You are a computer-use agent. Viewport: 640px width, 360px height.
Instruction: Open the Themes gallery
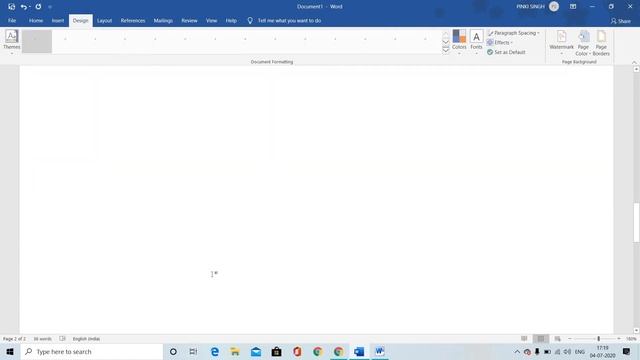[11, 42]
